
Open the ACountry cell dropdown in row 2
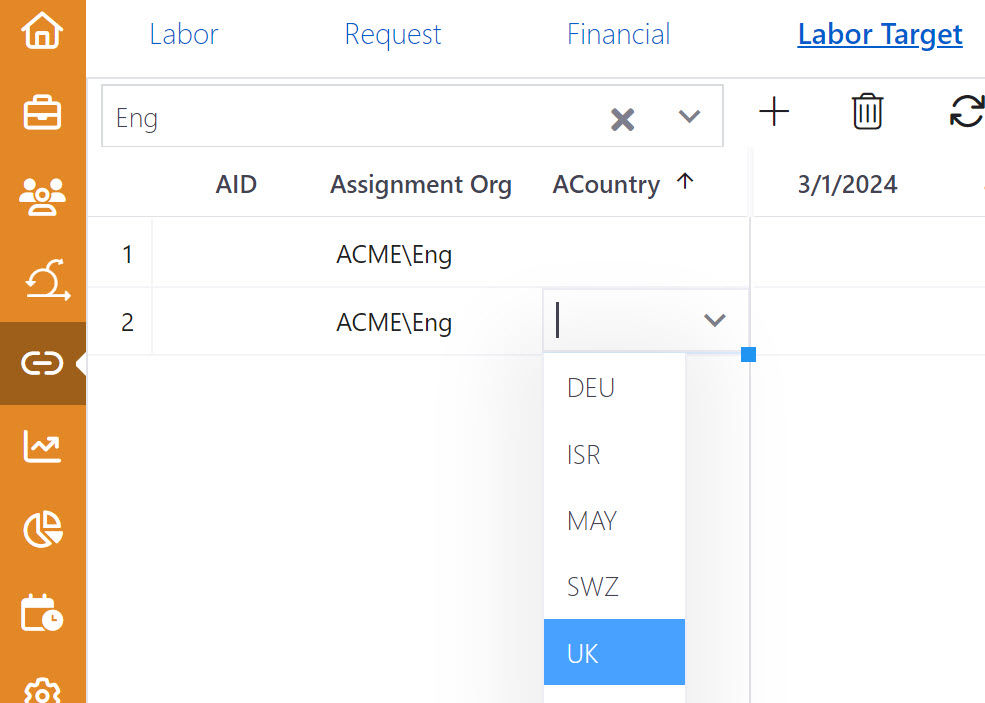click(x=714, y=321)
